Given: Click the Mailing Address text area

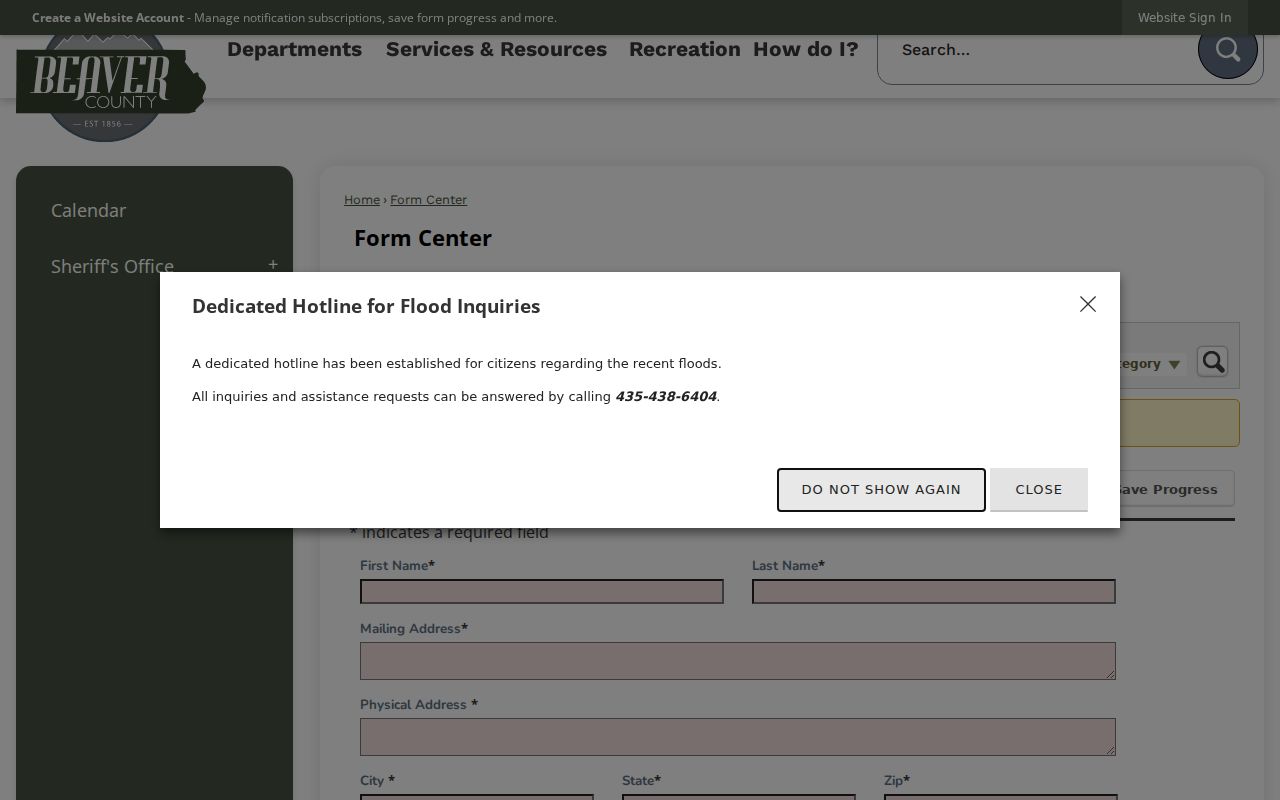Looking at the screenshot, I should 738,661.
